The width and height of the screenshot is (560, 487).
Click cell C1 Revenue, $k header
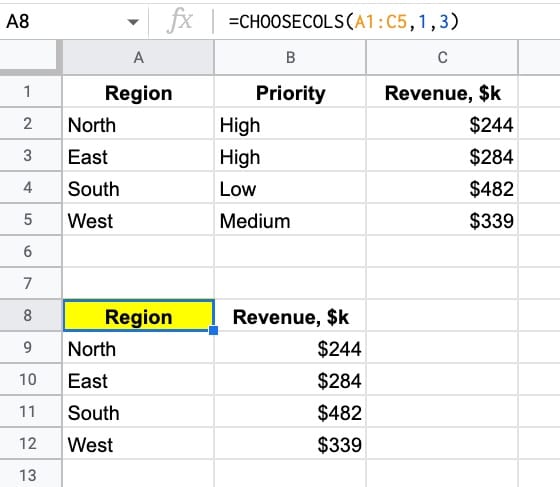pos(442,92)
